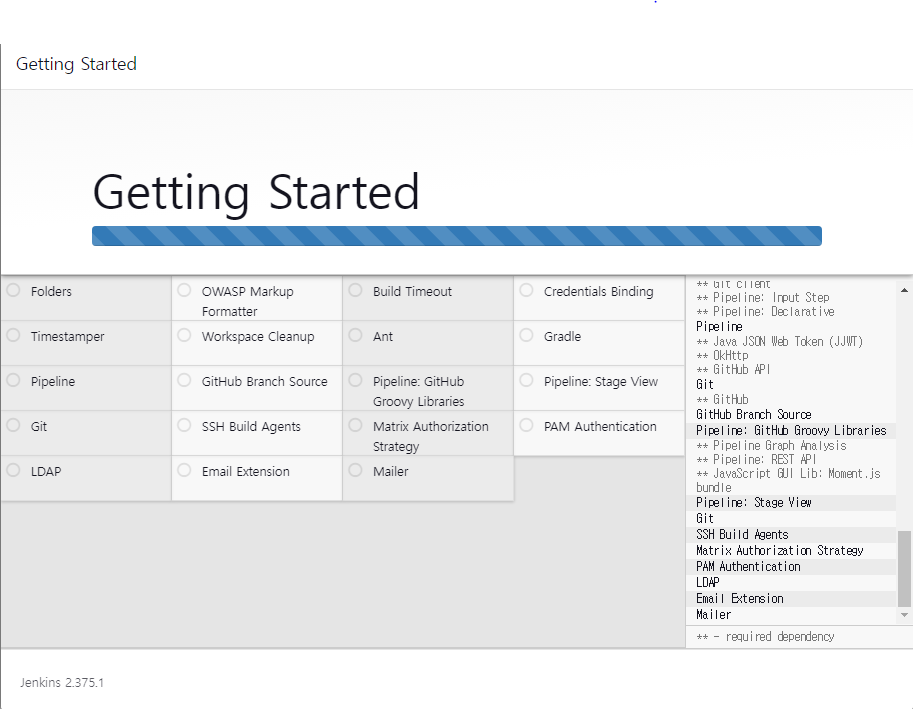Click the status circle beside Folders plugin
Image resolution: width=913 pixels, height=709 pixels.
click(13, 290)
